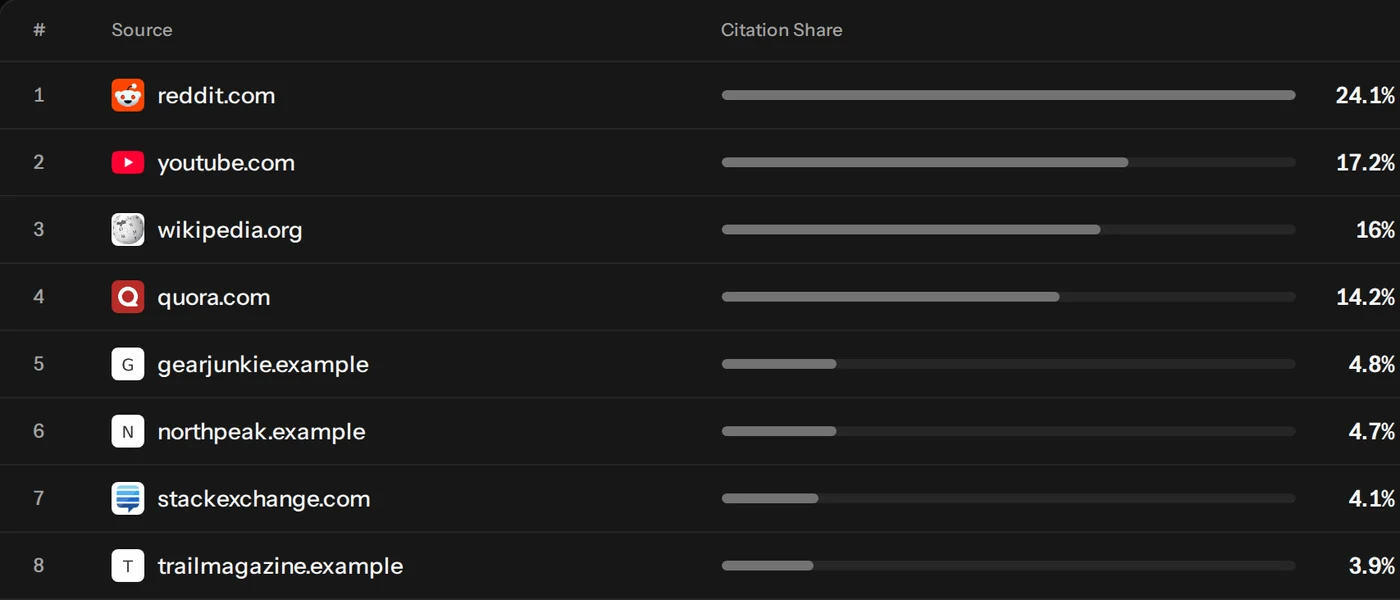The height and width of the screenshot is (600, 1400).
Task: Click the YouTube play icon
Action: [x=128, y=162]
